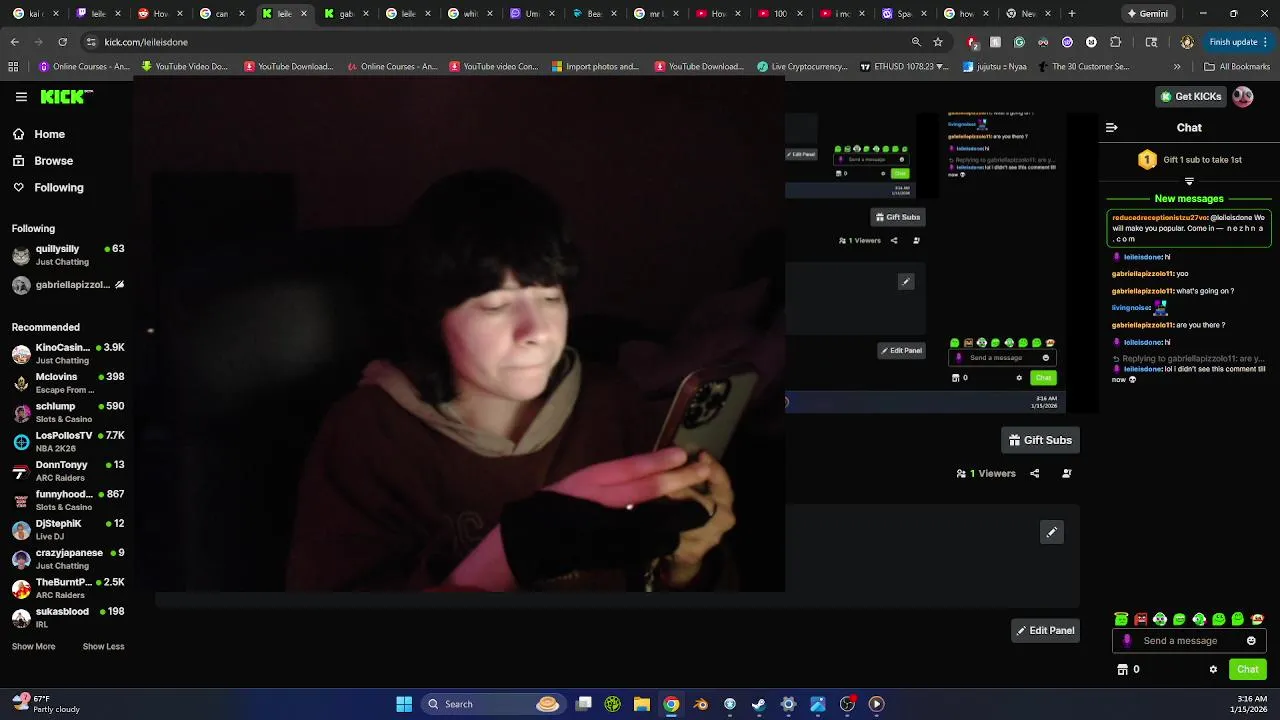
Task: Collapse recommended list with Show Less
Action: (x=103, y=647)
